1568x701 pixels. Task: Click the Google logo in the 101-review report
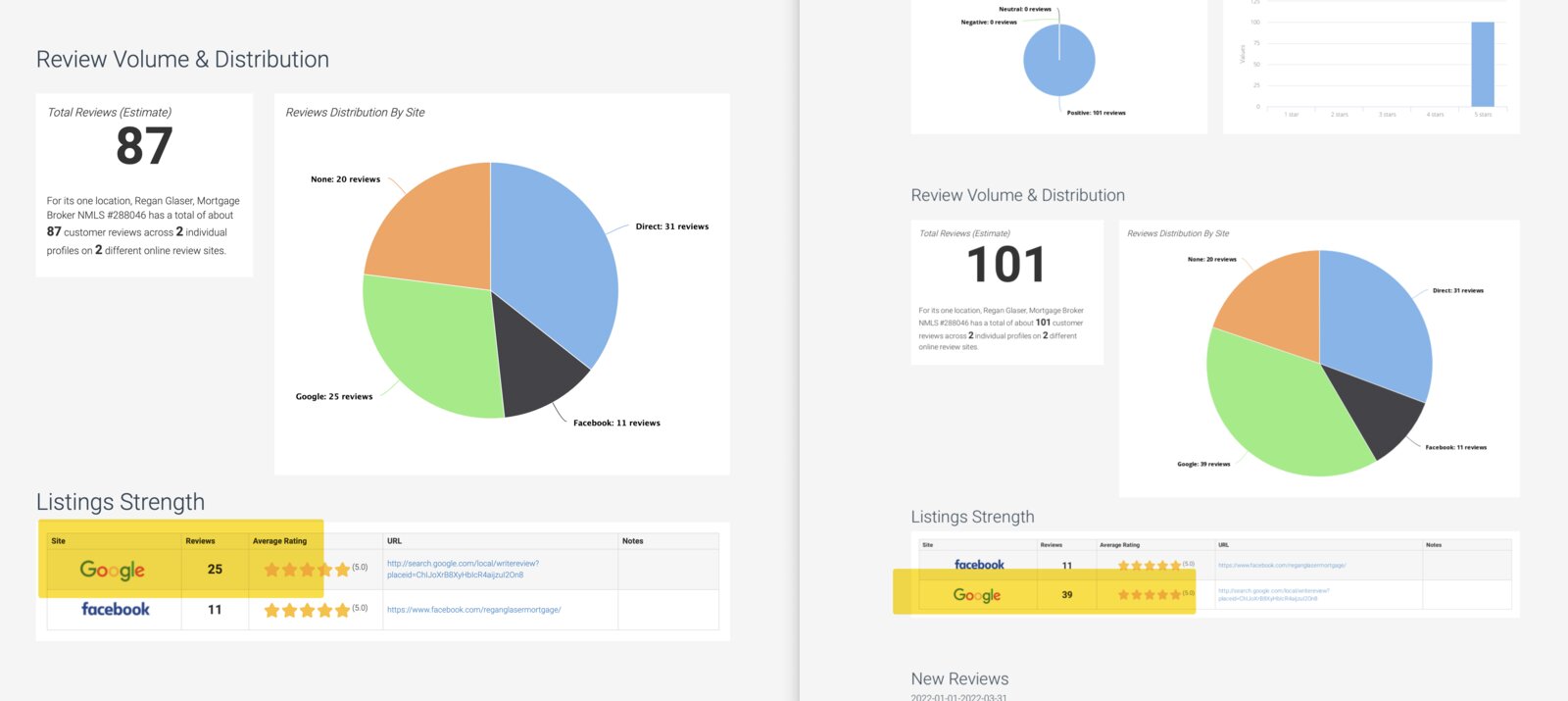[977, 595]
